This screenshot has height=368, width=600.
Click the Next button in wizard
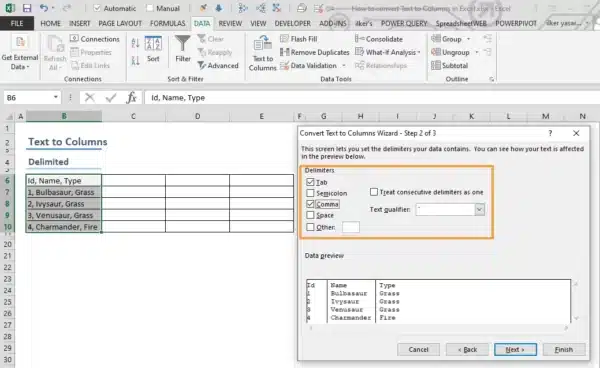point(515,349)
